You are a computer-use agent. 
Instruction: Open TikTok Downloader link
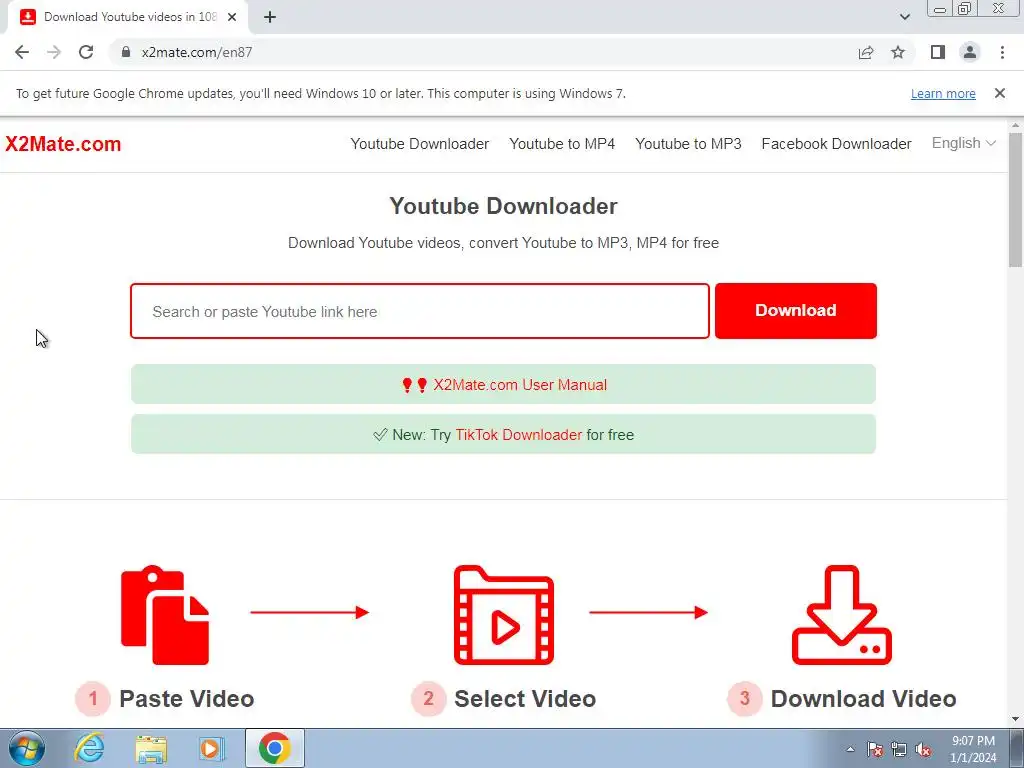click(519, 435)
